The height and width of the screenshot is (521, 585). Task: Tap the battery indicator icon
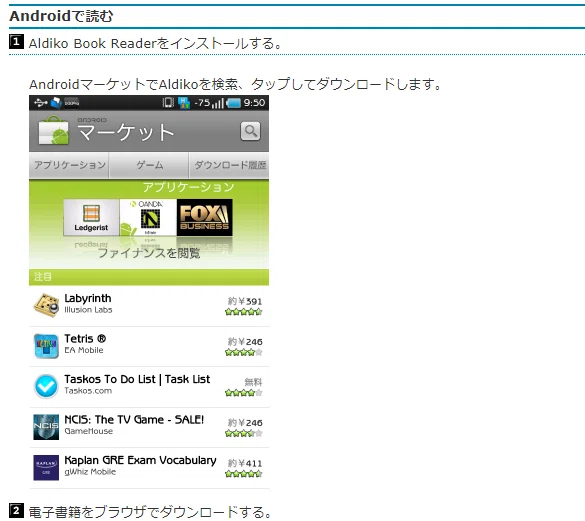(x=234, y=103)
